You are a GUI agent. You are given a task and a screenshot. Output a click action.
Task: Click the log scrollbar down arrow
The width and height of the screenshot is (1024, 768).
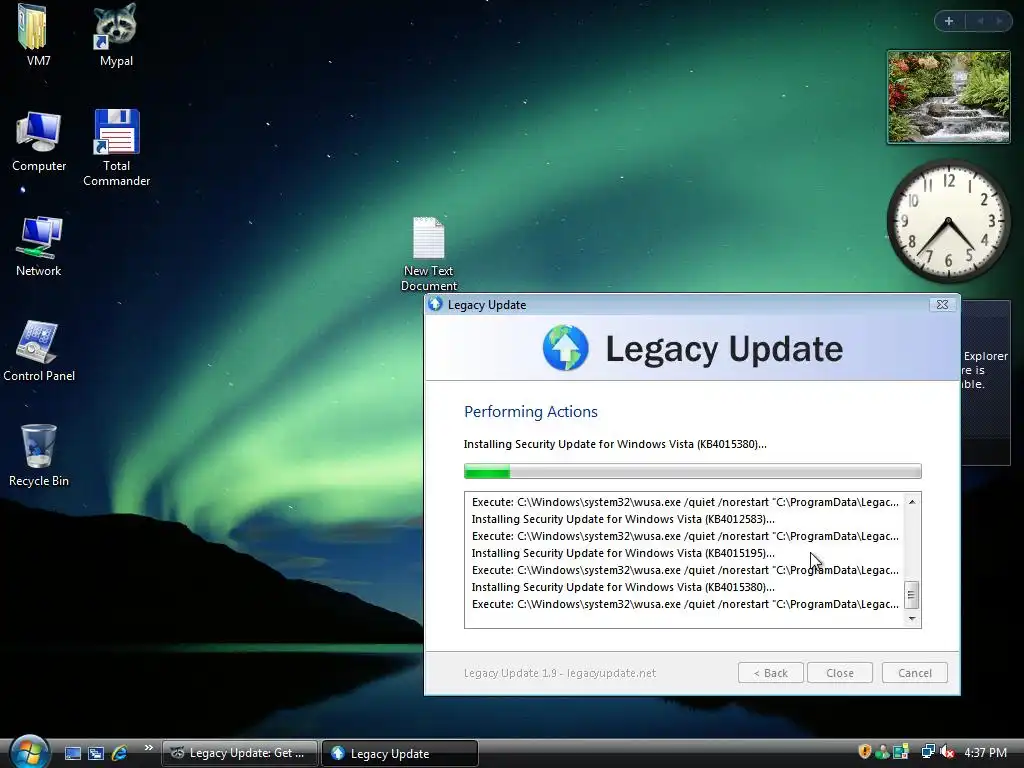(x=912, y=618)
